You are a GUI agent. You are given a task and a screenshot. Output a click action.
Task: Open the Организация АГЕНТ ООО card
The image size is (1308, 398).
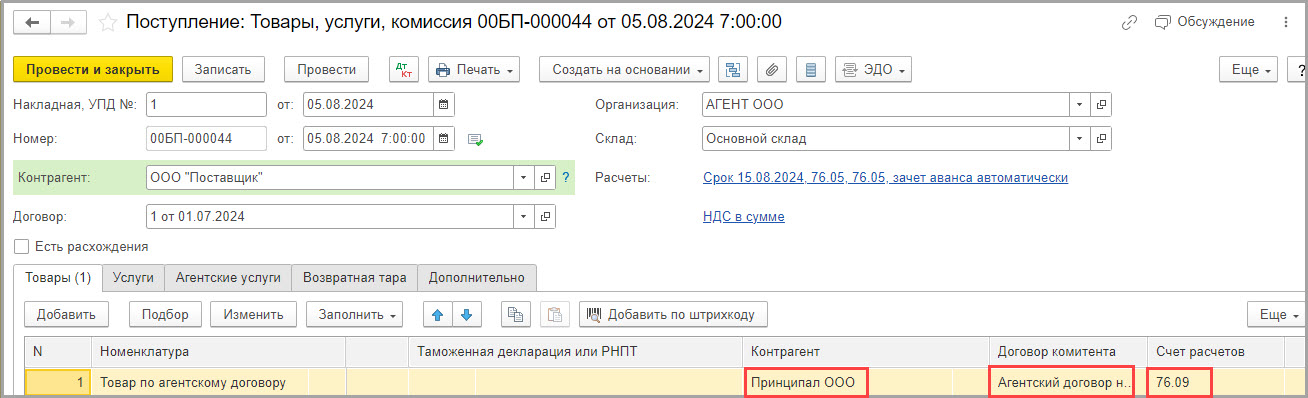(1101, 104)
